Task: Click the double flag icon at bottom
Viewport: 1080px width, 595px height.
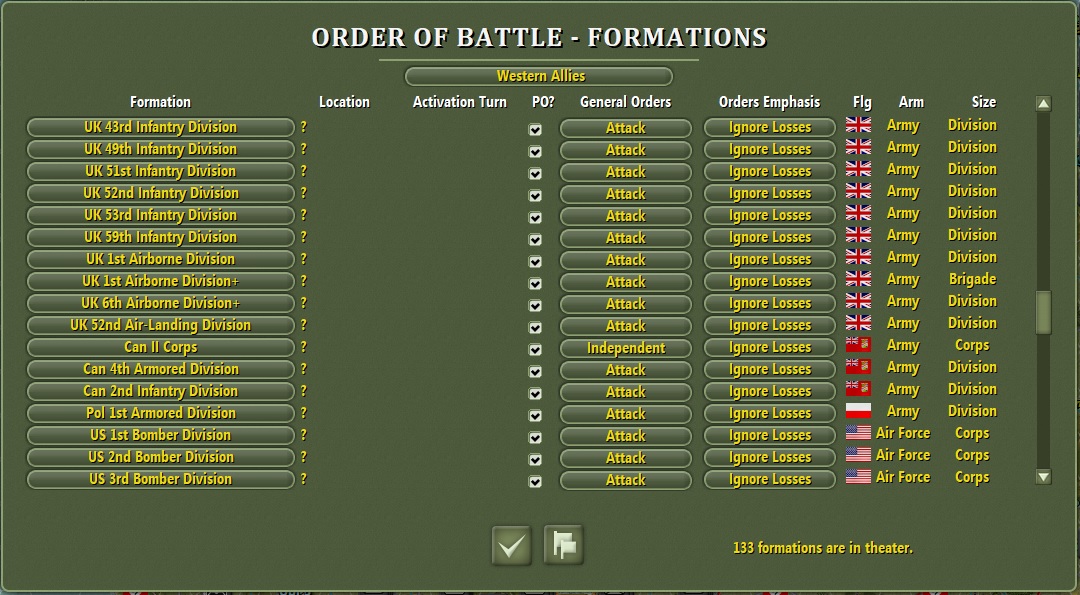Action: 563,545
